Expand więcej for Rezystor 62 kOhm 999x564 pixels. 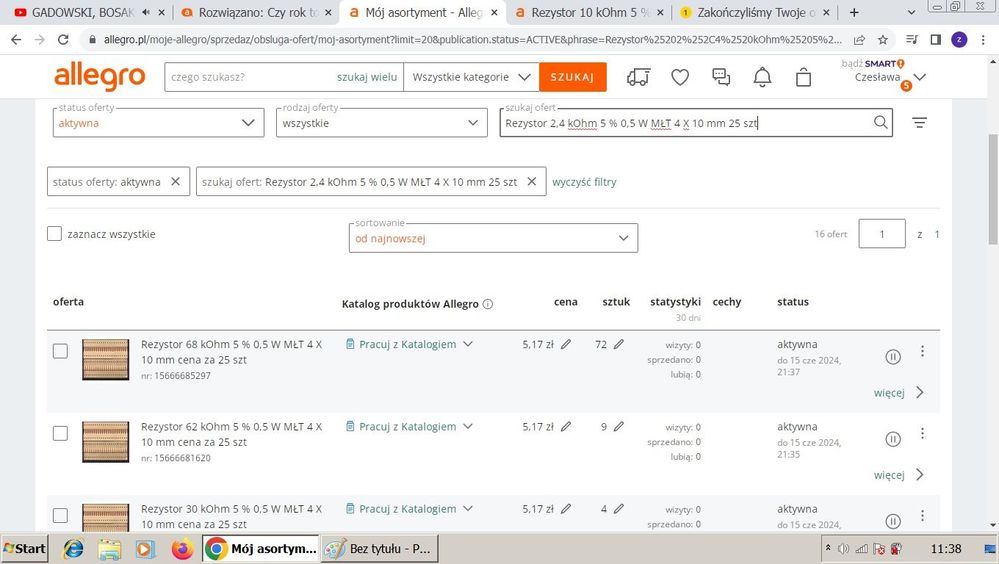(898, 475)
